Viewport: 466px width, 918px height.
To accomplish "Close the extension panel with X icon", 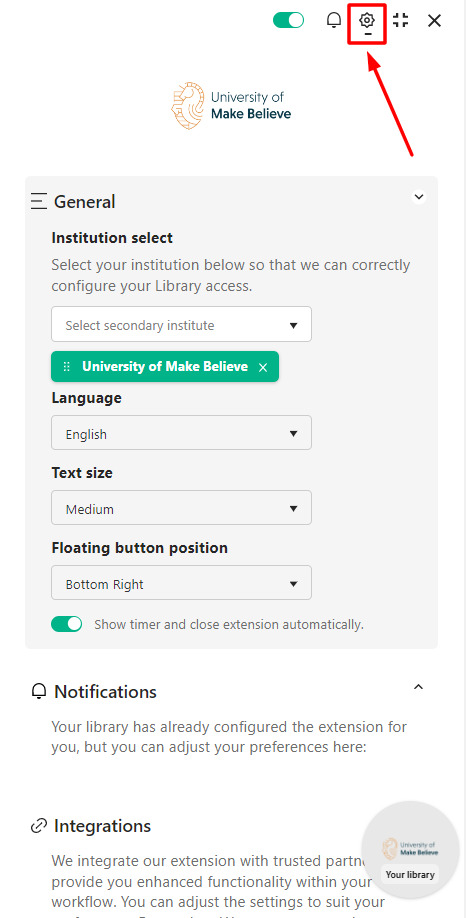I will [434, 21].
